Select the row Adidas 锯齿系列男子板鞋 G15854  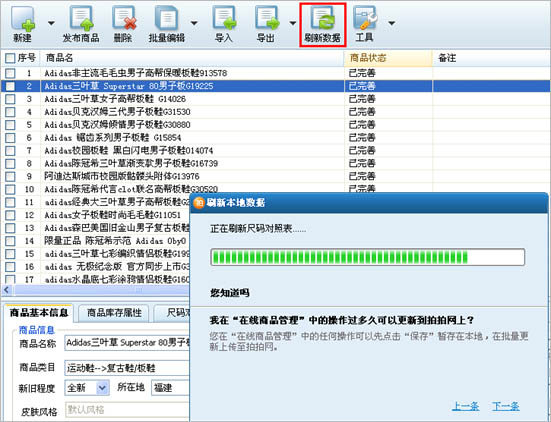[x=276, y=138]
